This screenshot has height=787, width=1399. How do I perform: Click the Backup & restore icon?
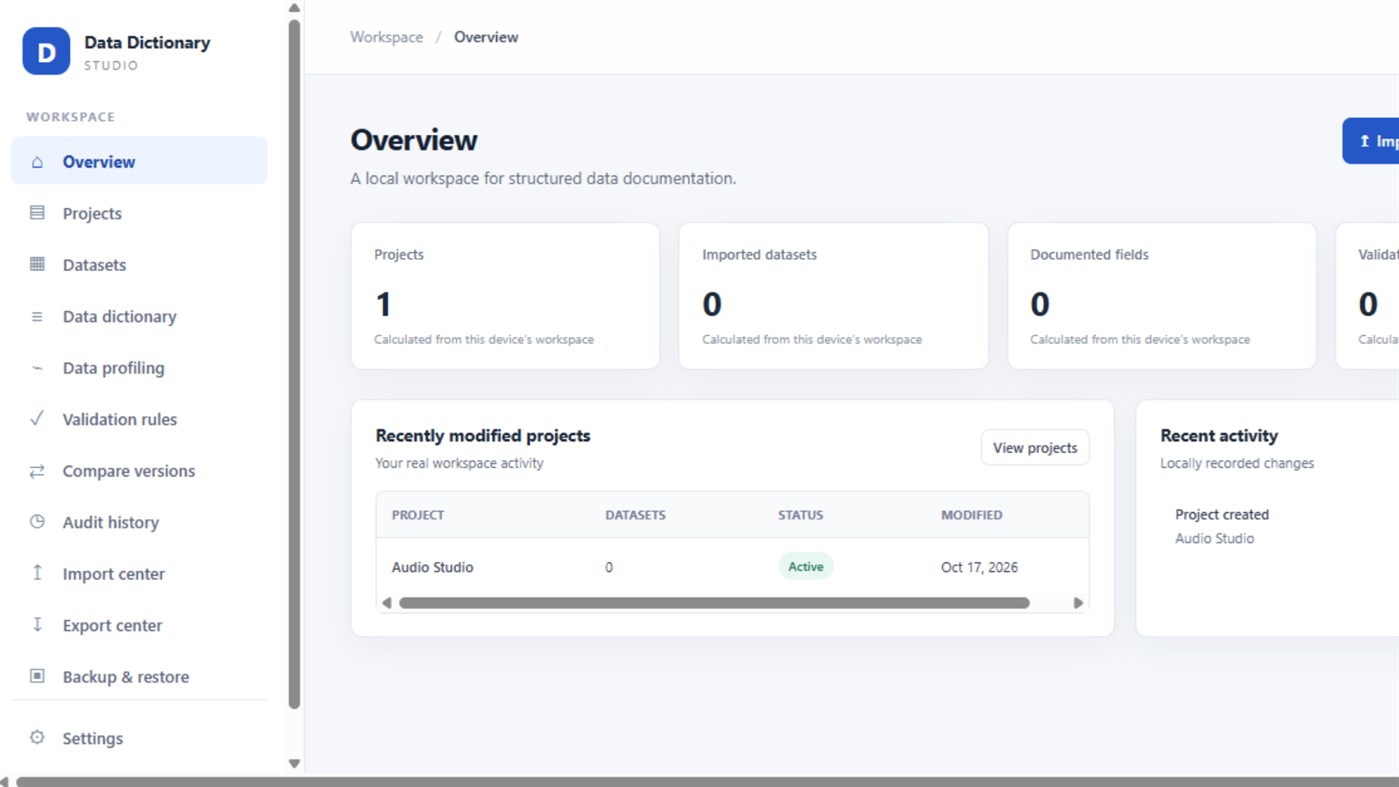37,676
